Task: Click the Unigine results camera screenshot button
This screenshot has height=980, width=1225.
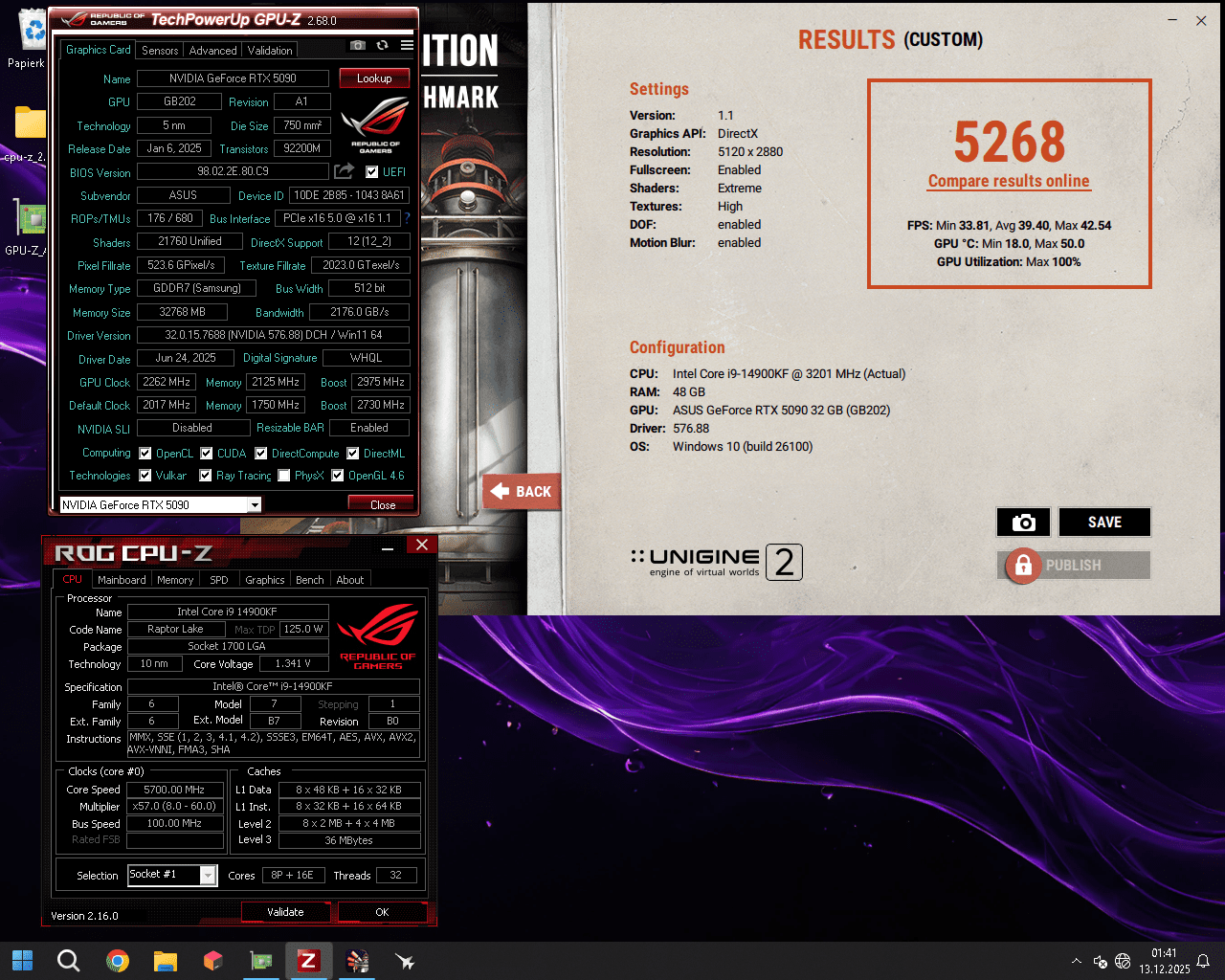Action: [x=1023, y=523]
